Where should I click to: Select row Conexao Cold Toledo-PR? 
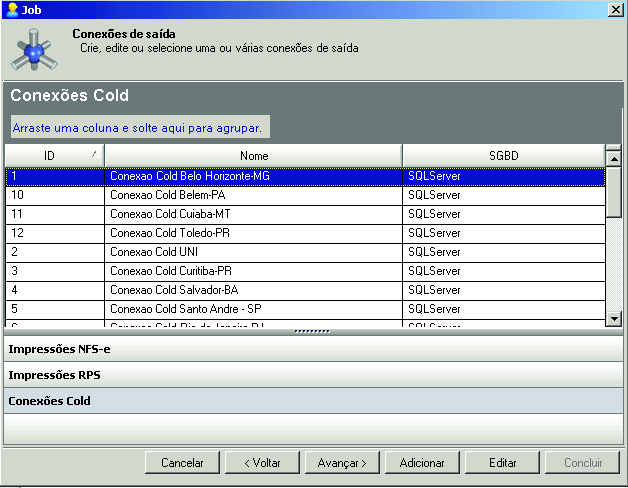click(254, 233)
